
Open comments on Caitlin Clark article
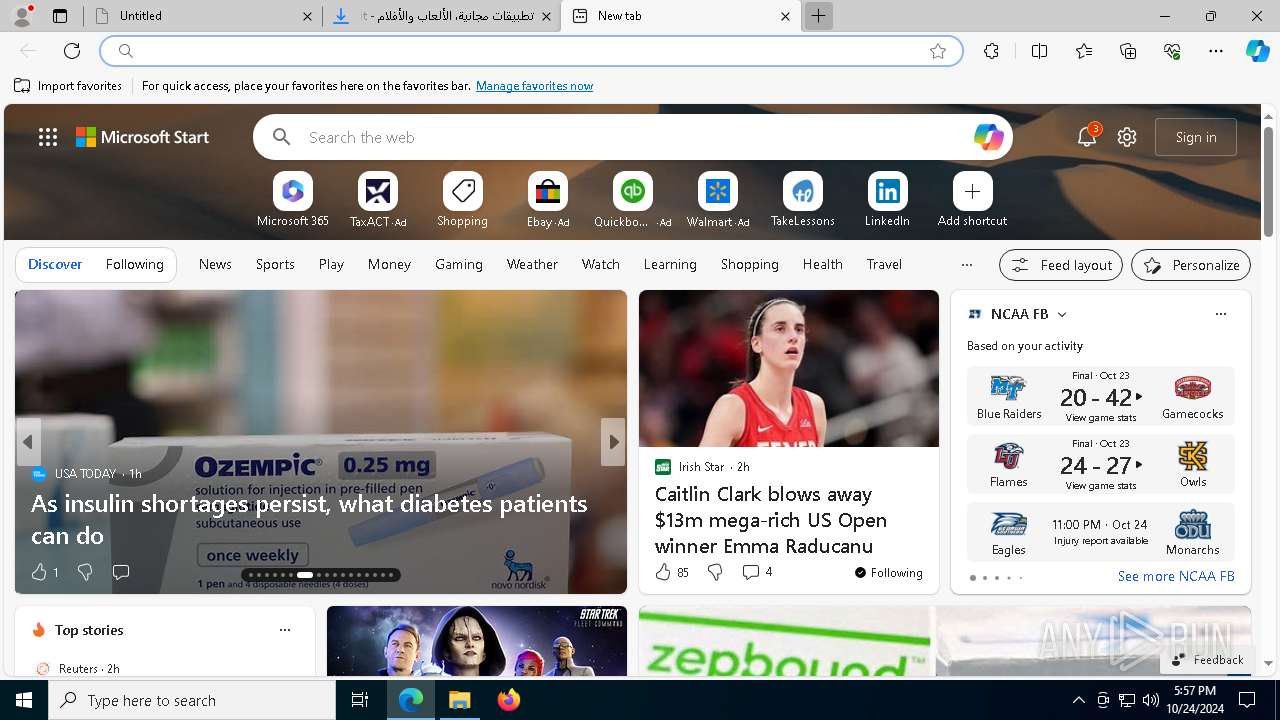[x=757, y=572]
